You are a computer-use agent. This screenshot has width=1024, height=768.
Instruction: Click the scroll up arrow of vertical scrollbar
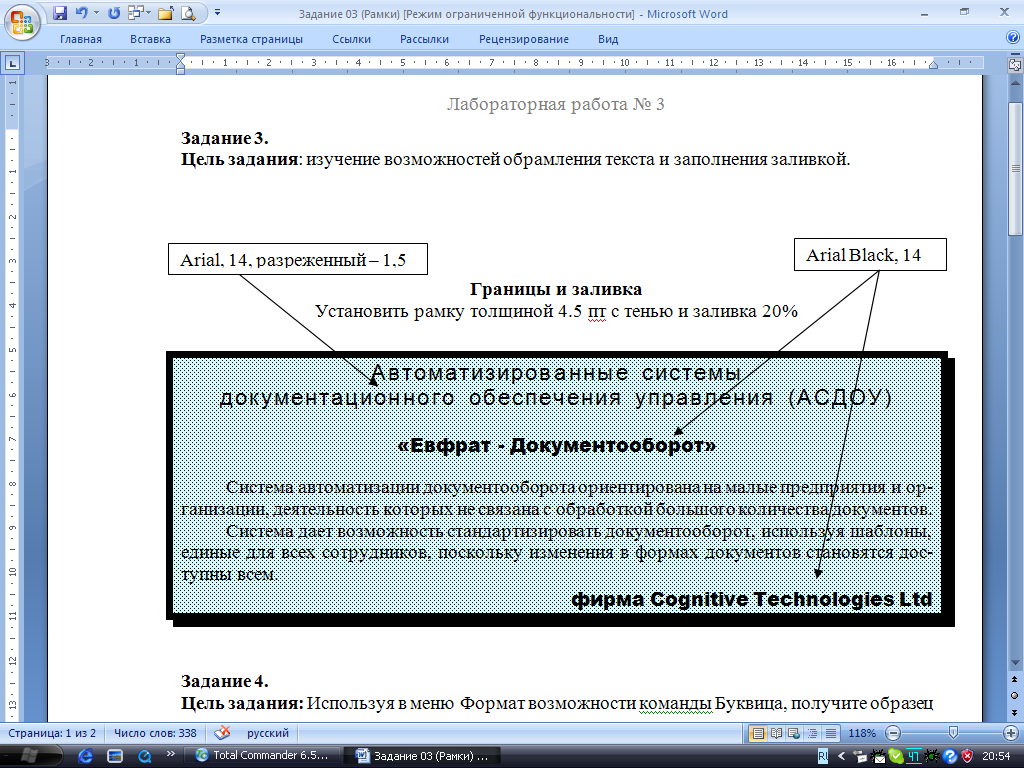(x=1015, y=84)
